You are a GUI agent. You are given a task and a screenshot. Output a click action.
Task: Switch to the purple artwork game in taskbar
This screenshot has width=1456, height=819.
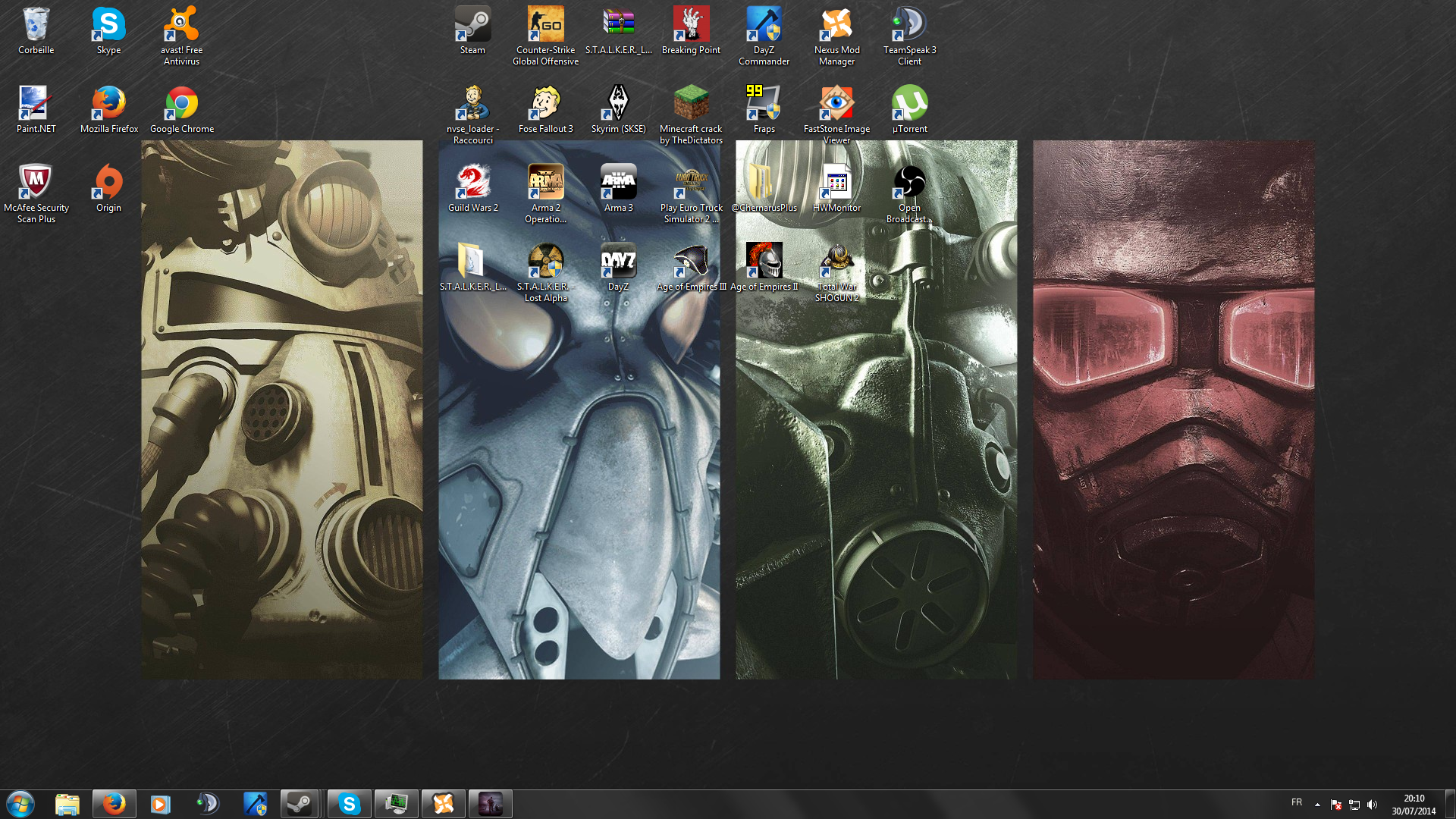tap(490, 804)
